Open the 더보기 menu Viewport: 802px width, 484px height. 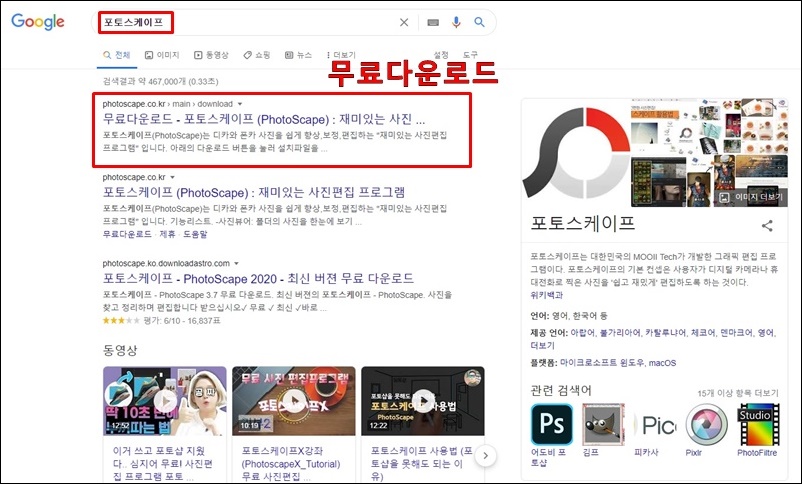click(x=341, y=55)
